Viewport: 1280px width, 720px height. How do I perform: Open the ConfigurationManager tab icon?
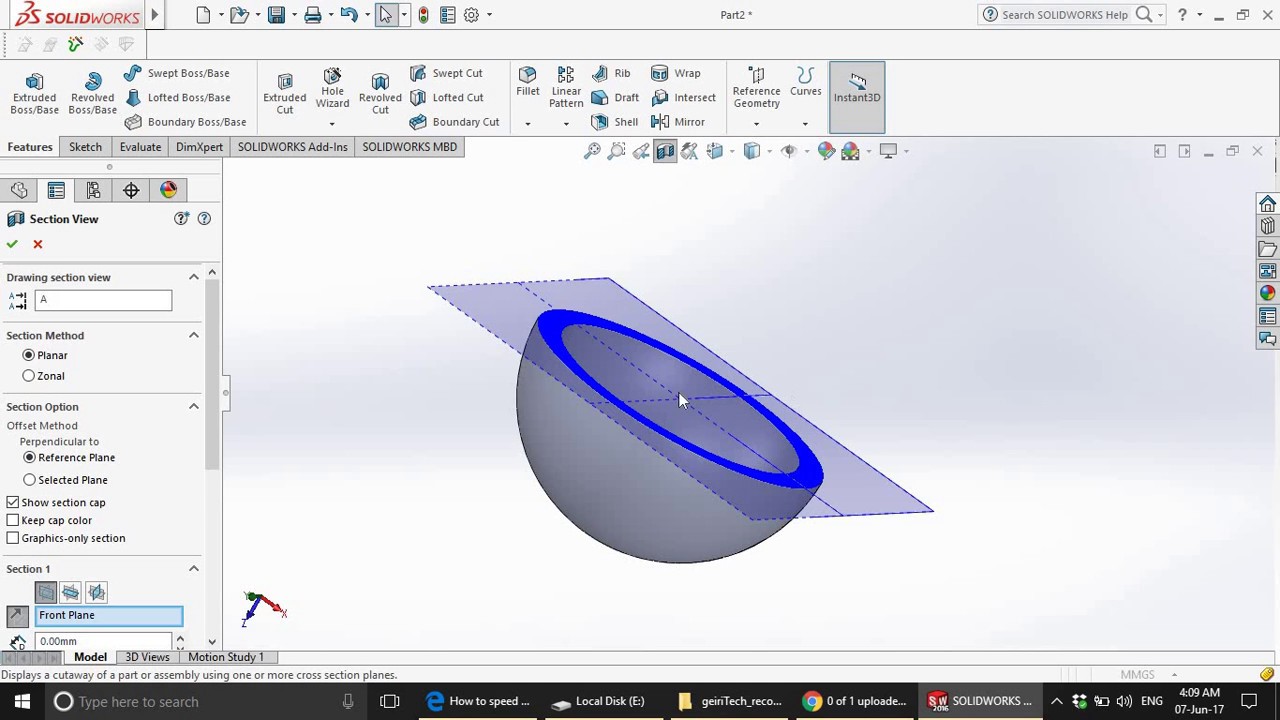coord(93,190)
